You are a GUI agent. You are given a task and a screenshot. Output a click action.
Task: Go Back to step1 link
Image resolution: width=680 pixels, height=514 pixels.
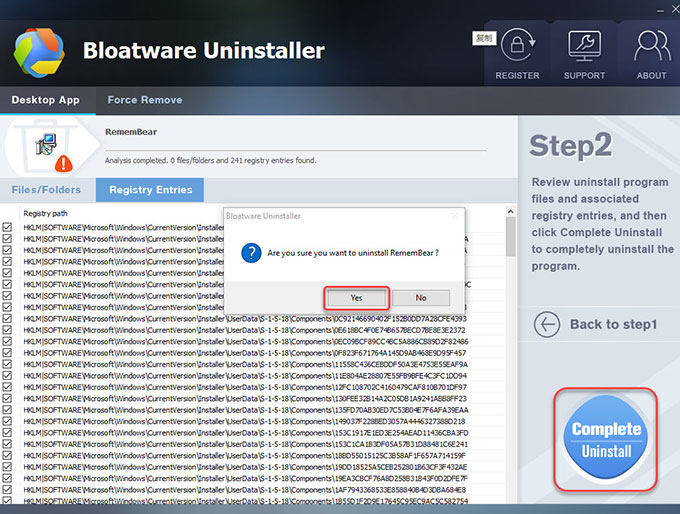613,324
